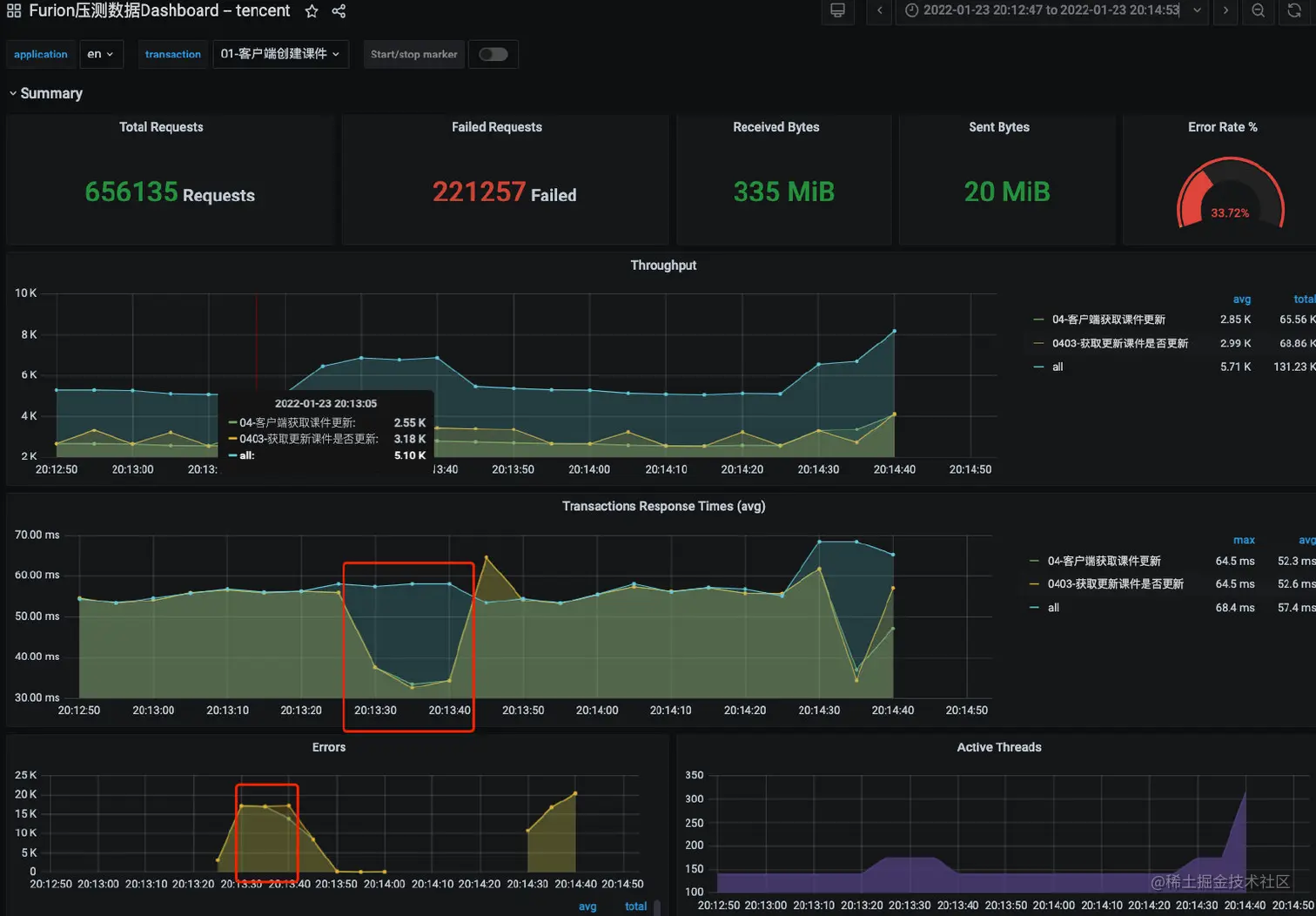This screenshot has height=916, width=1316.
Task: Cycle TV view mode icon
Action: (x=837, y=10)
